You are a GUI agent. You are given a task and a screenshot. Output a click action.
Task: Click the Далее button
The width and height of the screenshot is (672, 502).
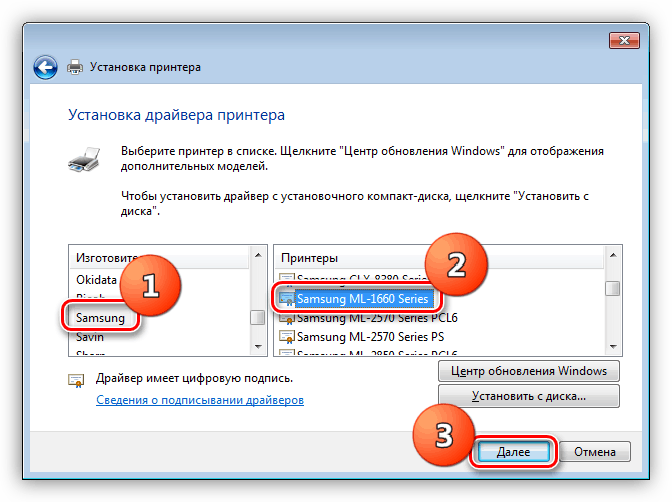tap(513, 452)
